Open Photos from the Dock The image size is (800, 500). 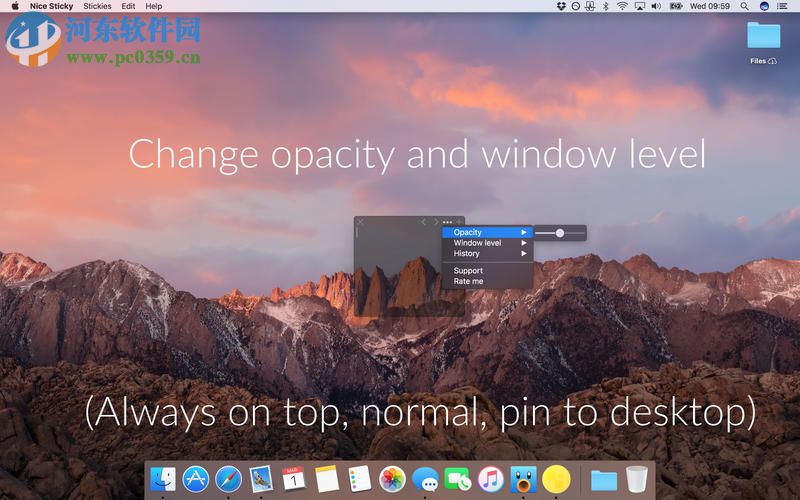tap(392, 480)
